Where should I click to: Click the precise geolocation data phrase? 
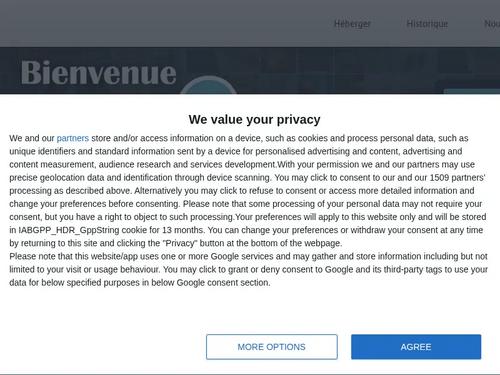[57, 177]
